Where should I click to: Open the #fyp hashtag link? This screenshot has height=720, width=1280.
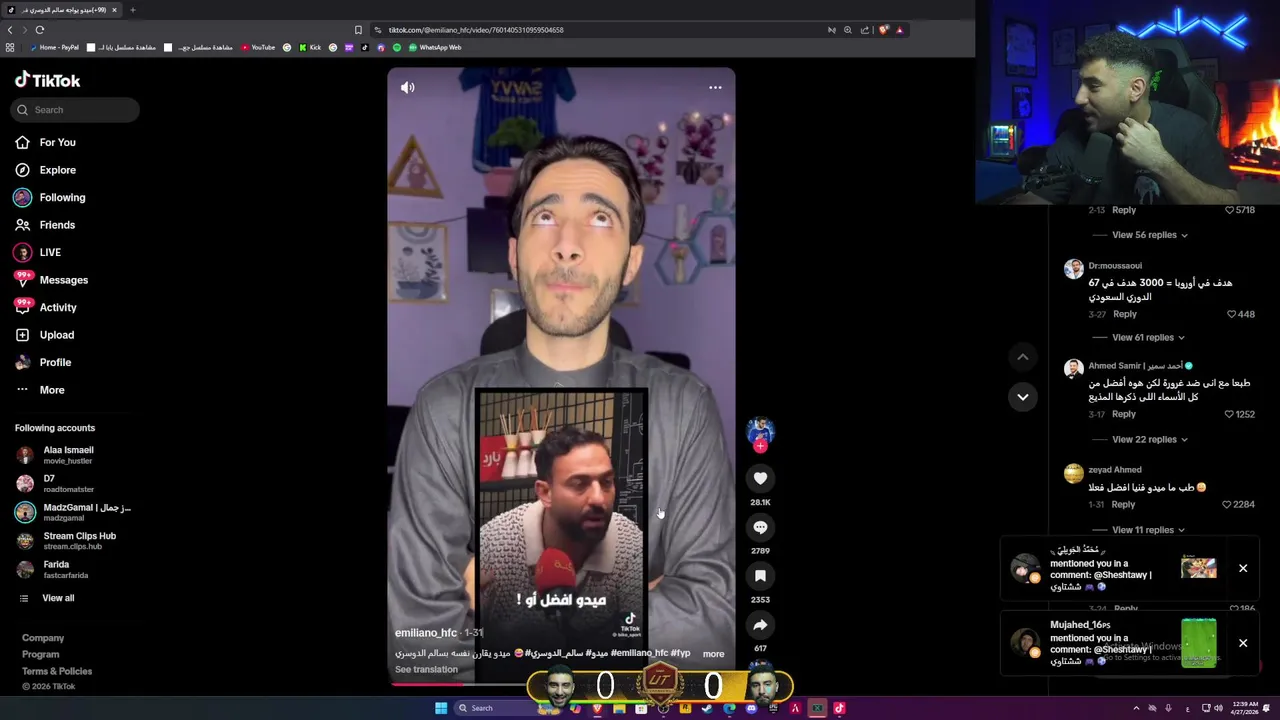(x=680, y=653)
